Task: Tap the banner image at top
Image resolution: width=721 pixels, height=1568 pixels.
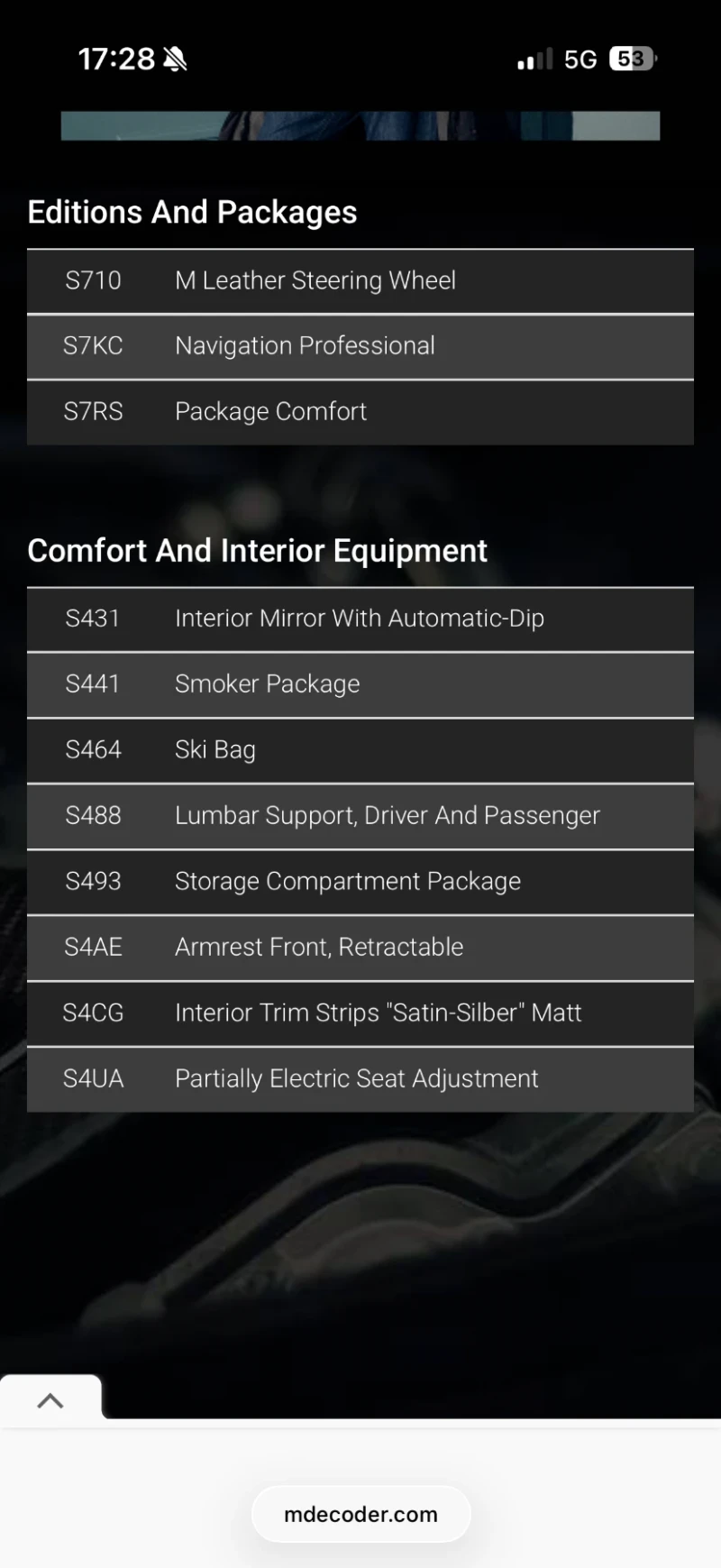Action: pyautogui.click(x=360, y=125)
